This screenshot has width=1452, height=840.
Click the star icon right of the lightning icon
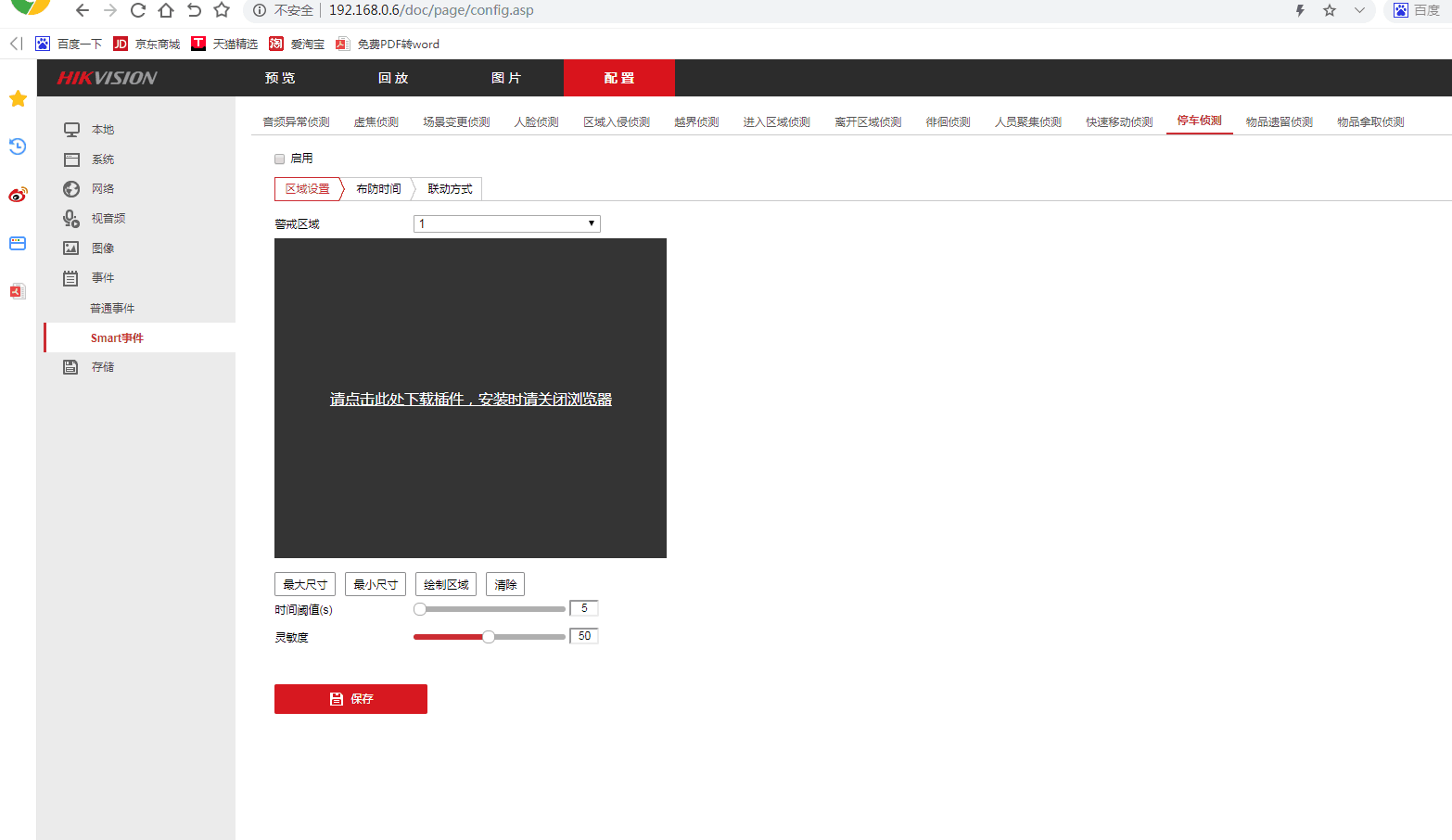(1330, 10)
